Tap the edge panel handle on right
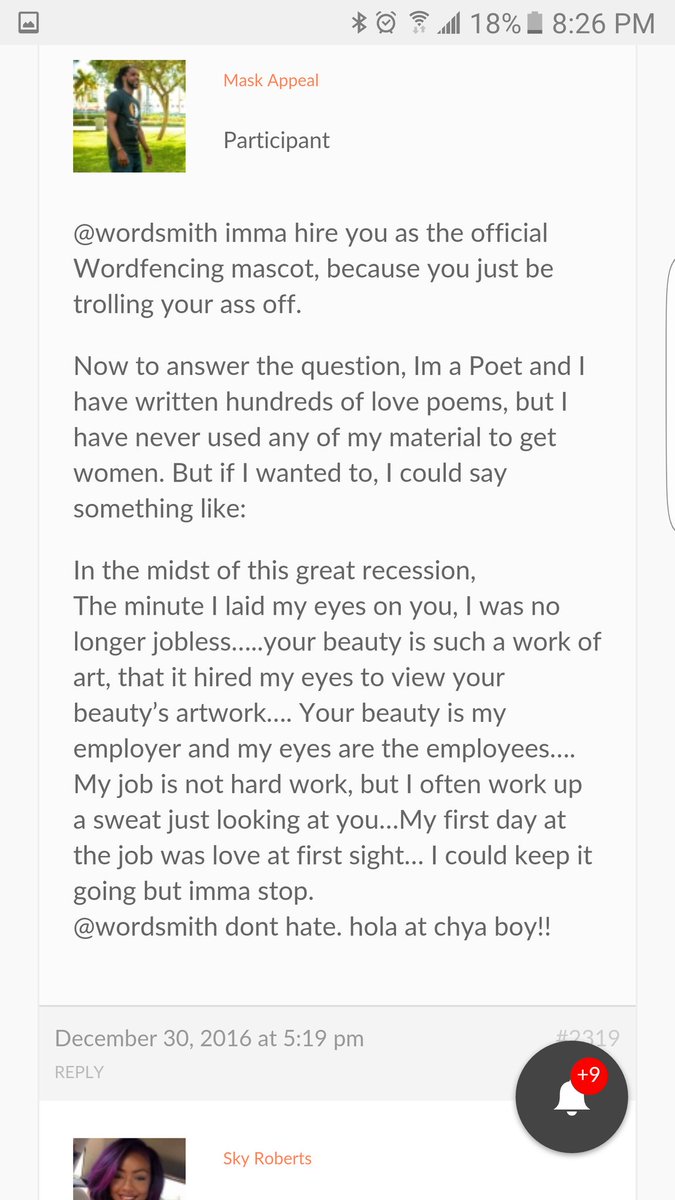Viewport: 675px width, 1200px height. coord(670,395)
